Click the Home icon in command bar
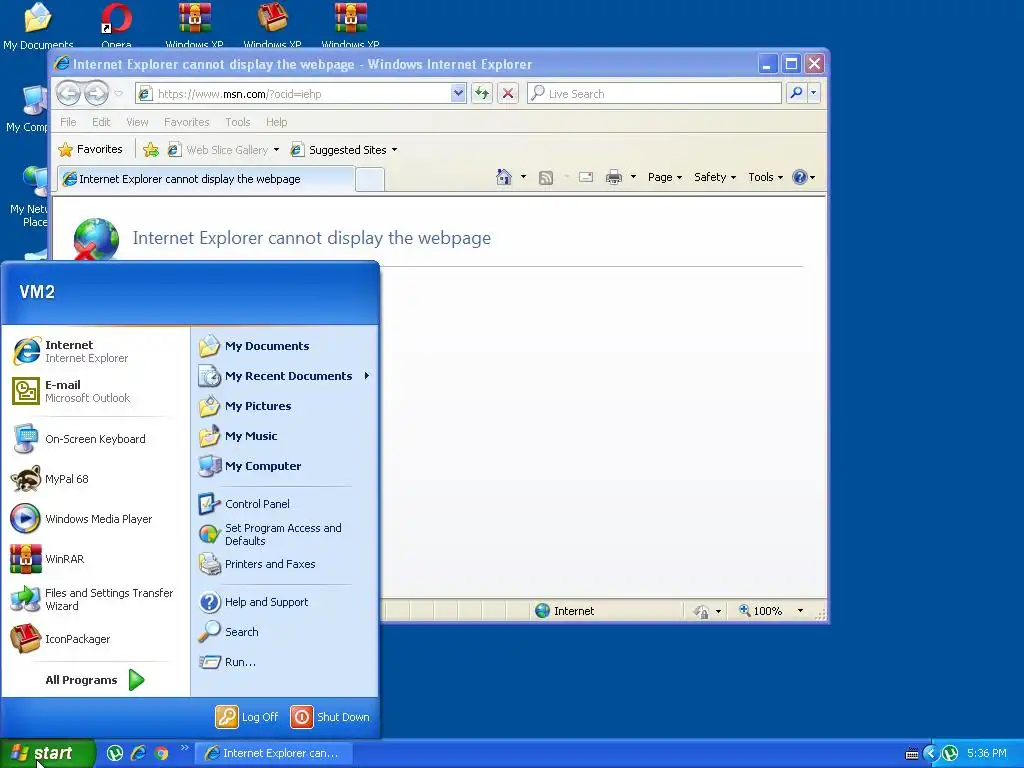 [x=504, y=177]
